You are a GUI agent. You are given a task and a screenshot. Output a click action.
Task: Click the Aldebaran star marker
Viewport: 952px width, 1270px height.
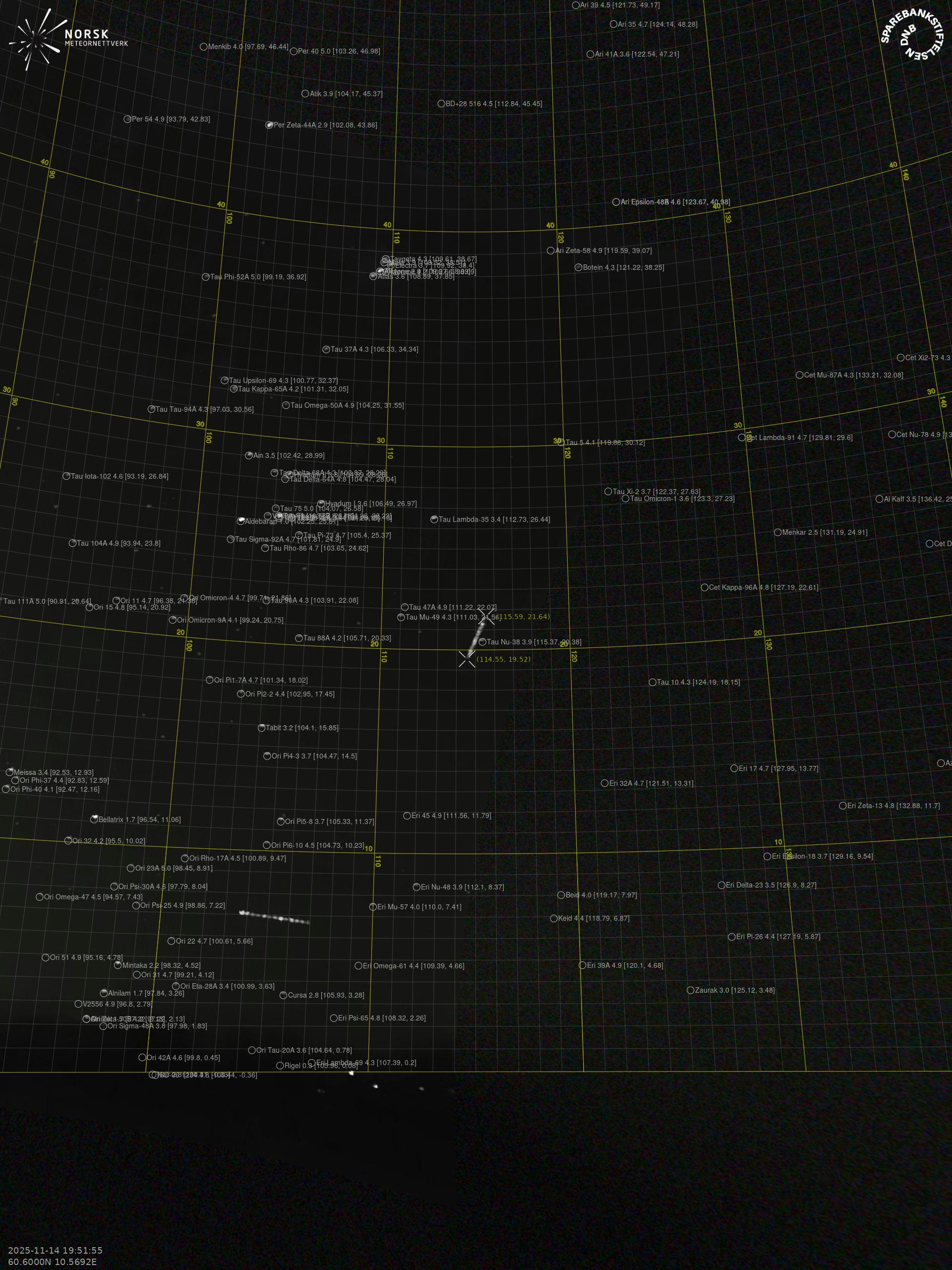coord(241,521)
